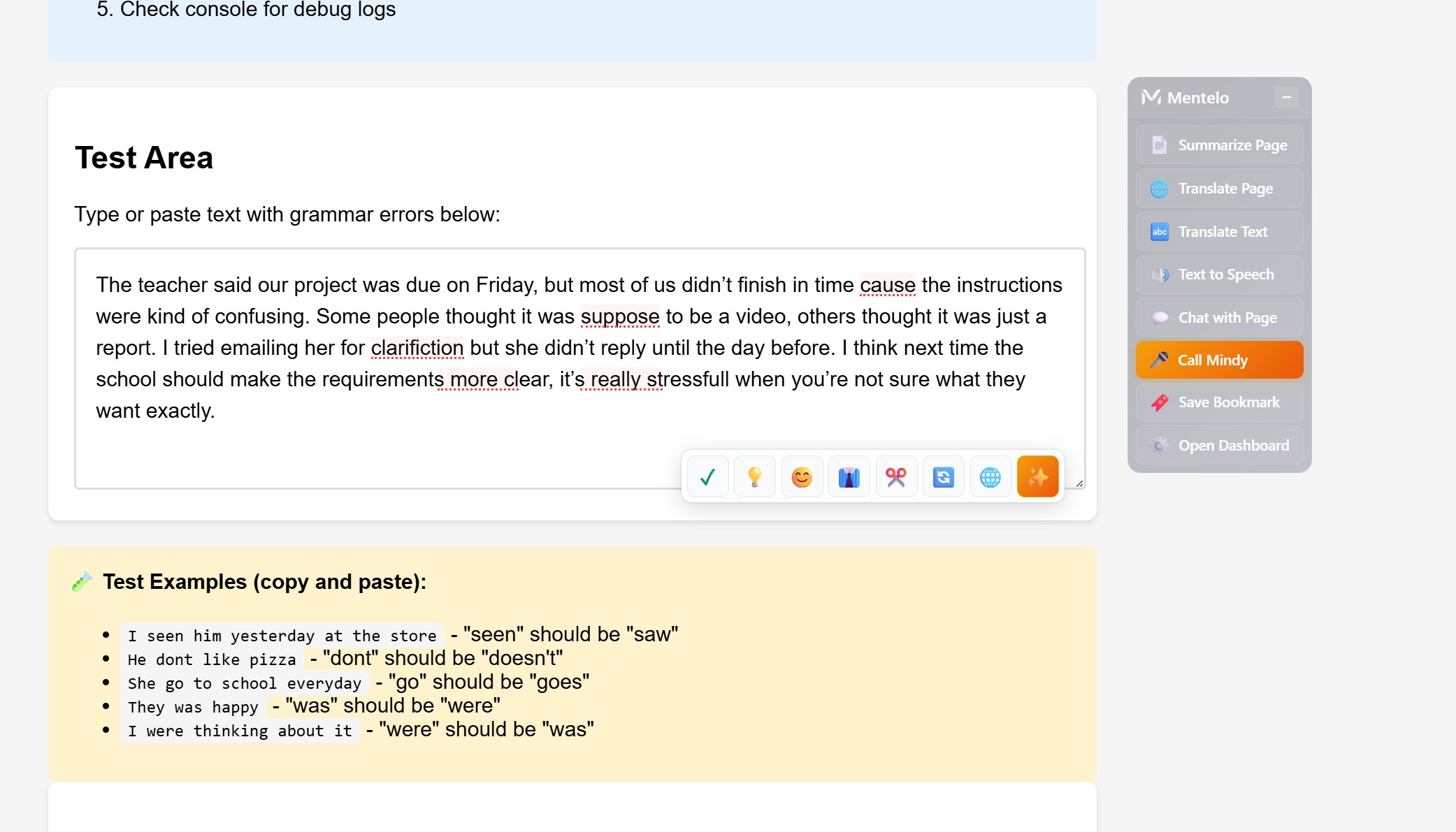
Task: Open Translate Text tool
Action: tap(1219, 232)
